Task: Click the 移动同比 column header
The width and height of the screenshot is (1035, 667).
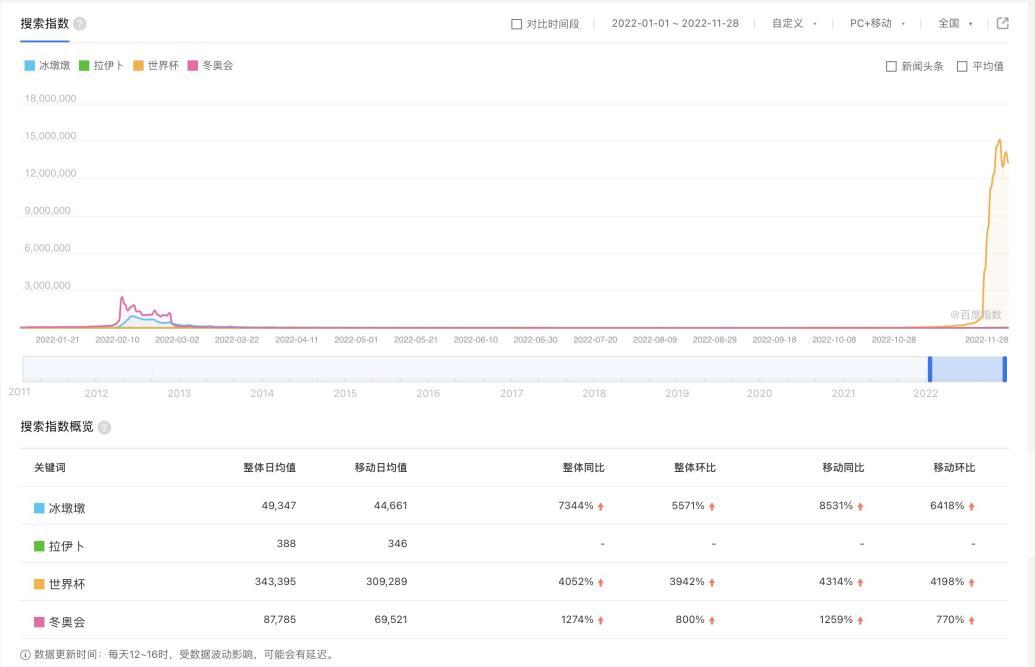Action: click(x=843, y=468)
